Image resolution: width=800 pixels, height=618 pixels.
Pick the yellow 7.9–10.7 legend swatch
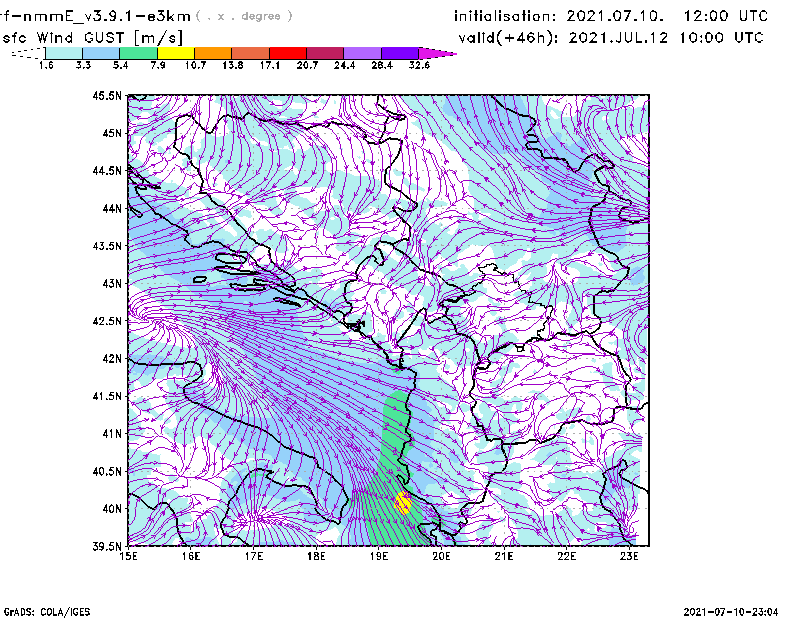tap(176, 53)
